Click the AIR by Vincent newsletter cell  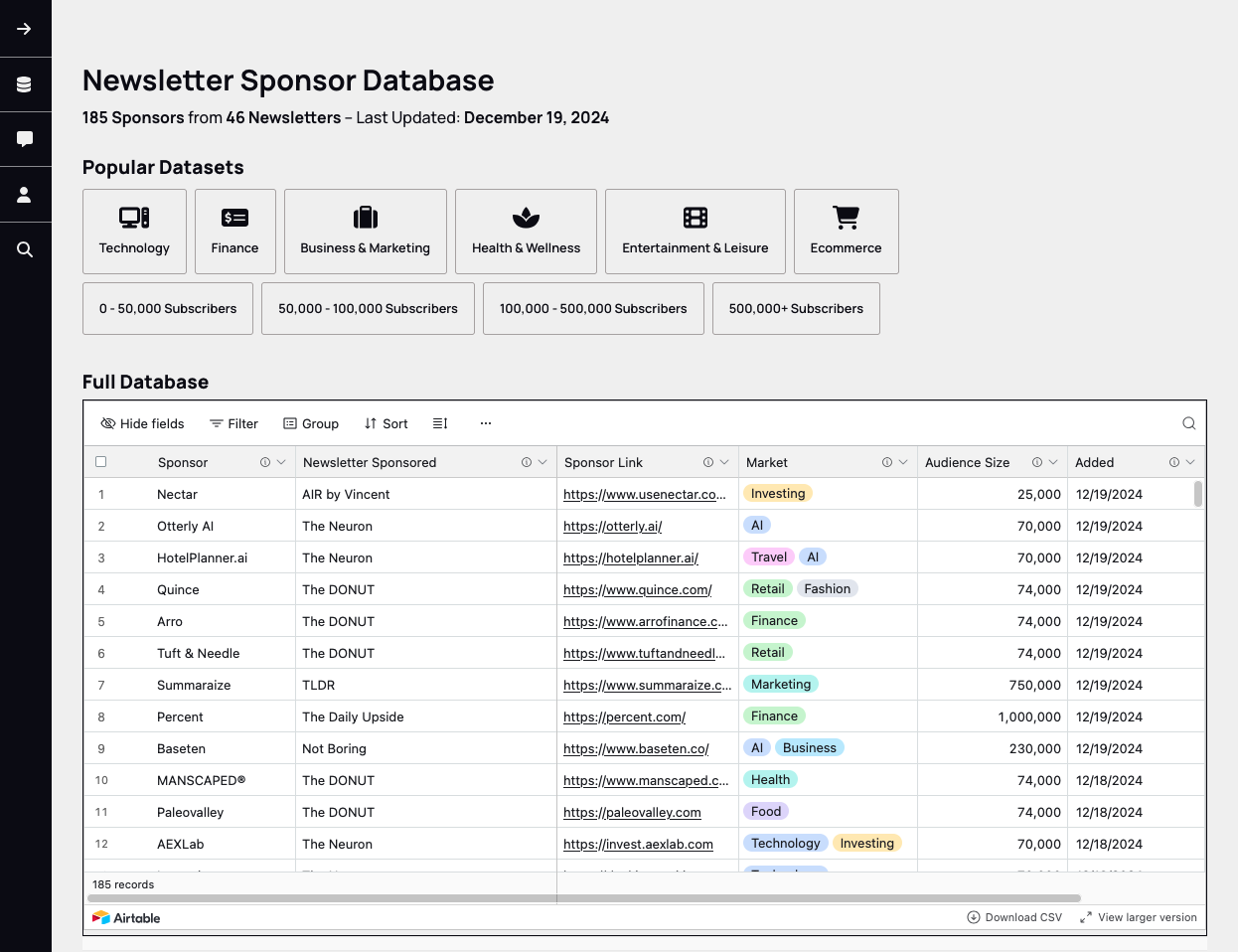(425, 494)
